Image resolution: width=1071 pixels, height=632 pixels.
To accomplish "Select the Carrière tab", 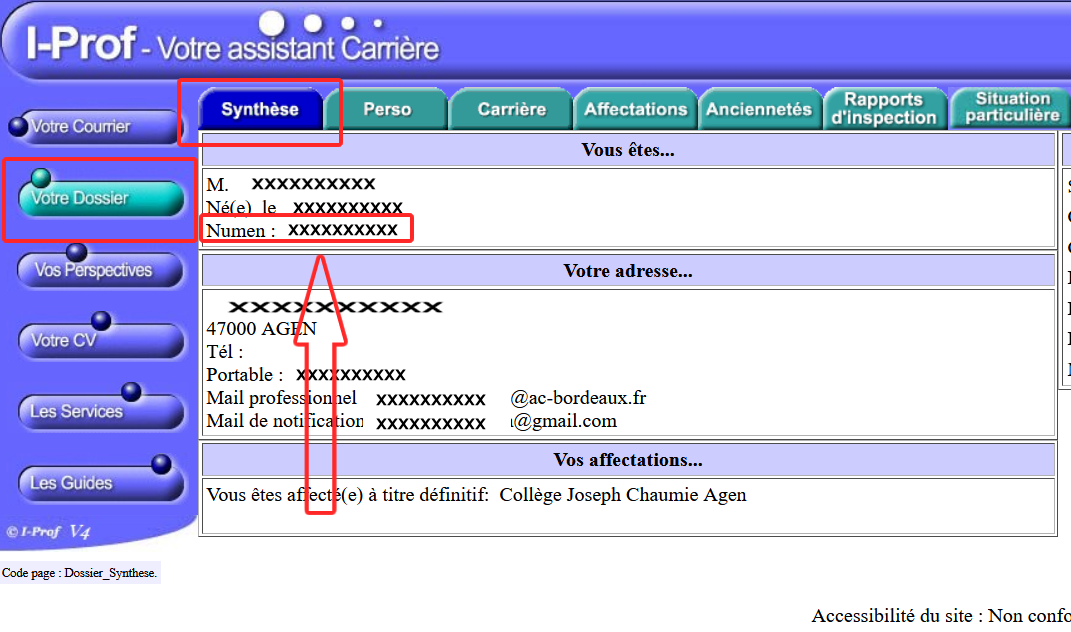I will 511,109.
